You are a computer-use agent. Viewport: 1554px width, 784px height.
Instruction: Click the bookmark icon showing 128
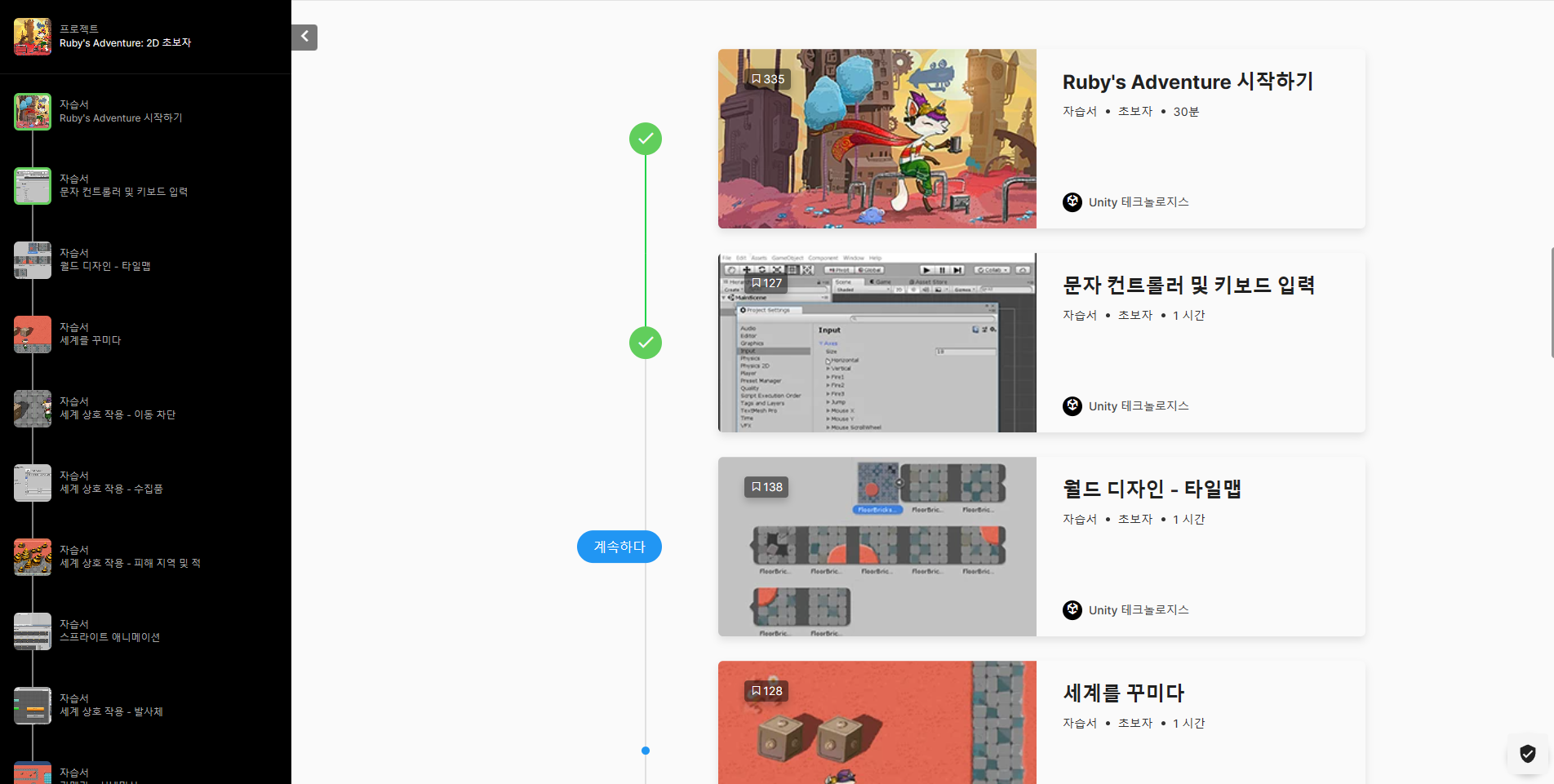click(x=756, y=691)
